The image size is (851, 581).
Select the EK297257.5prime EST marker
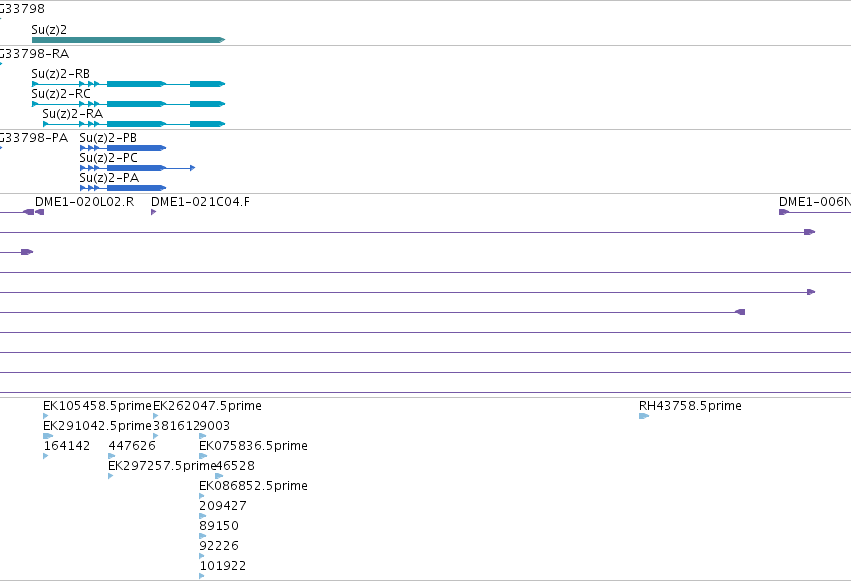(111, 476)
